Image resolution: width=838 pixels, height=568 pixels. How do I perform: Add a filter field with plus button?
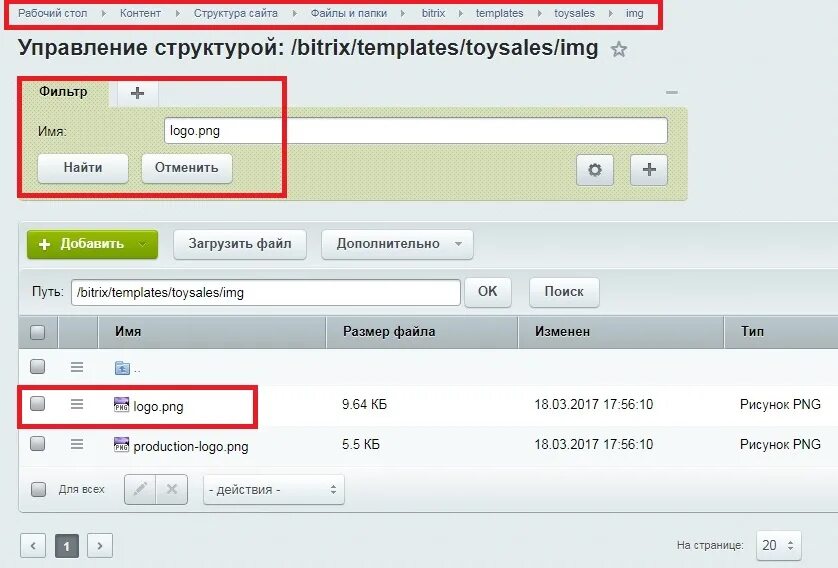(x=649, y=170)
